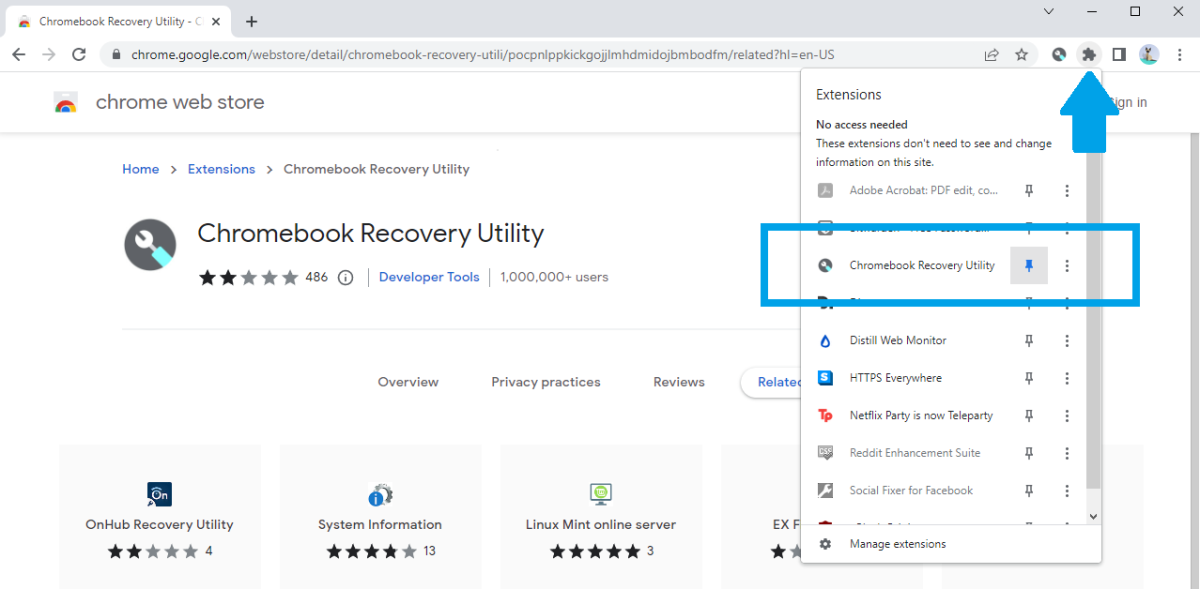Open a new tab with the plus button
This screenshot has width=1200, height=589.
(251, 21)
